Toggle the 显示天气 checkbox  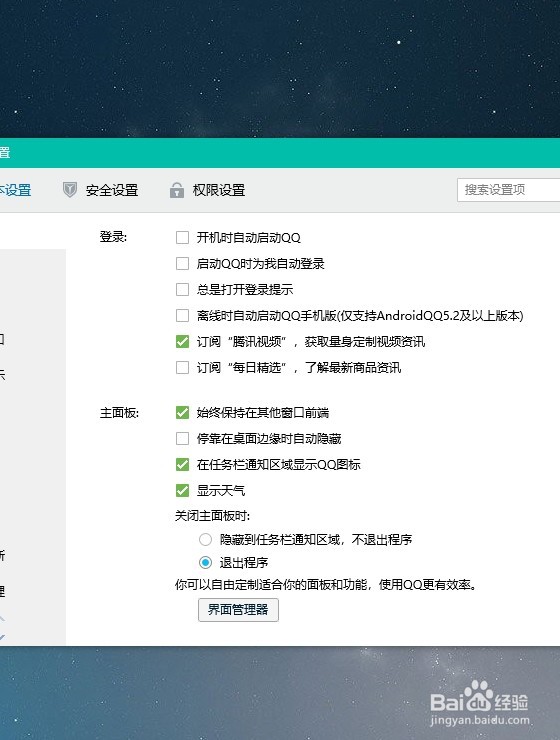[x=183, y=490]
